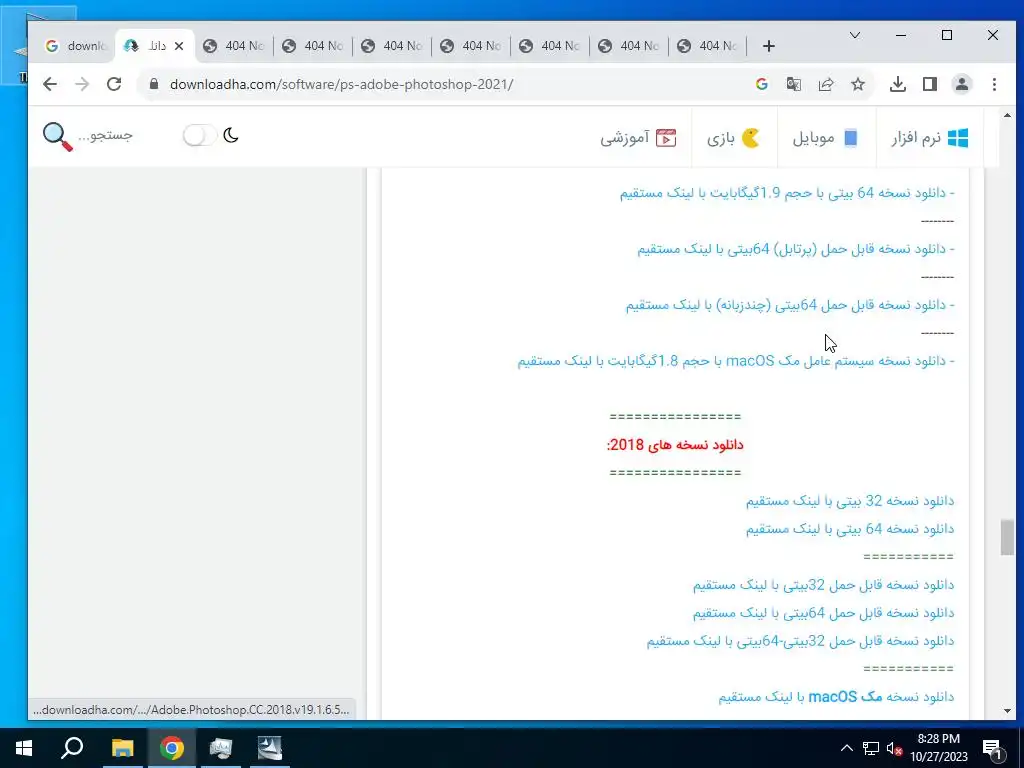Click 2018 portable 32-bit-64-bit download link
1024x768 pixels.
pos(800,641)
